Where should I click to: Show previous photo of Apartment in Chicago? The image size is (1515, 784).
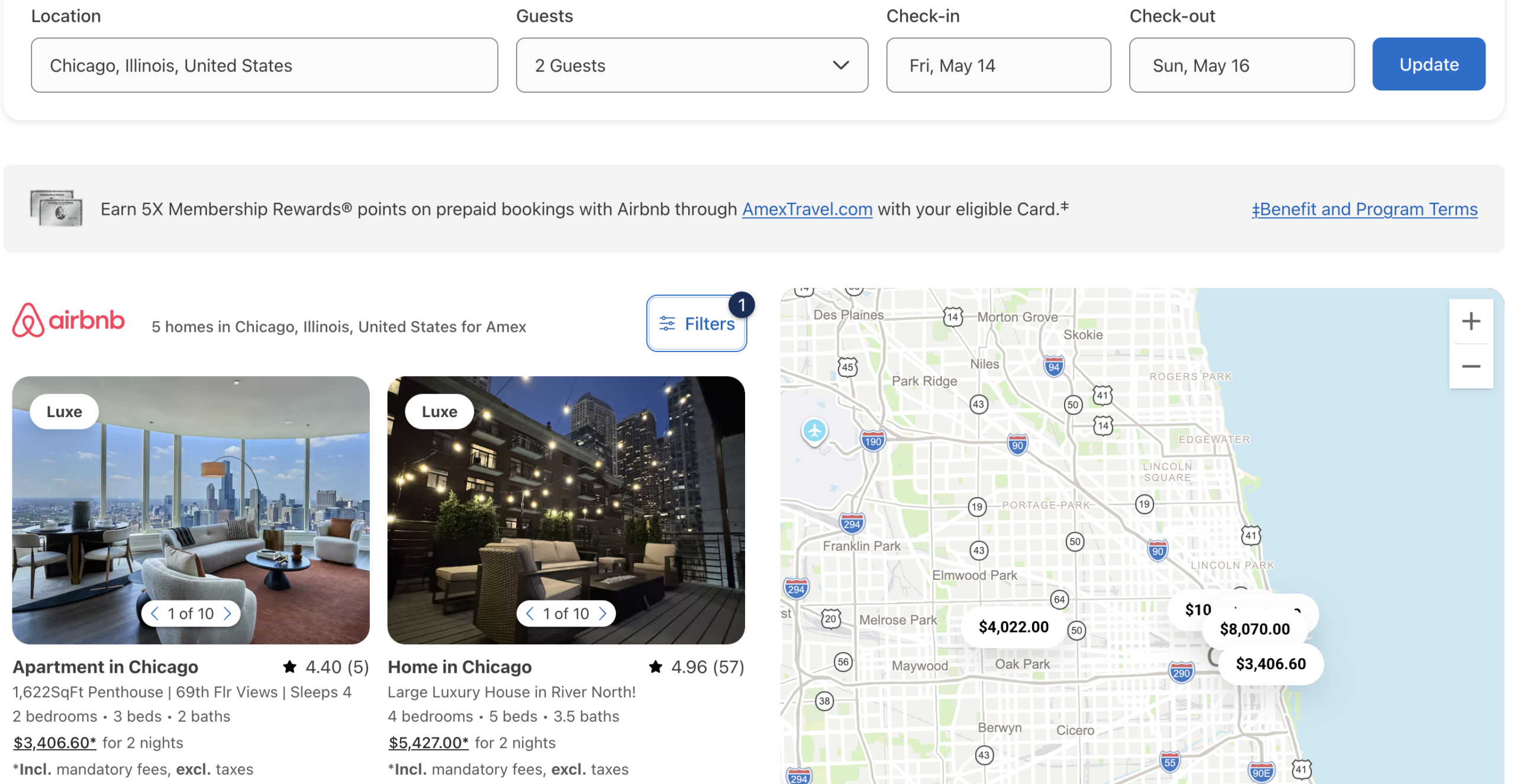pyautogui.click(x=154, y=614)
